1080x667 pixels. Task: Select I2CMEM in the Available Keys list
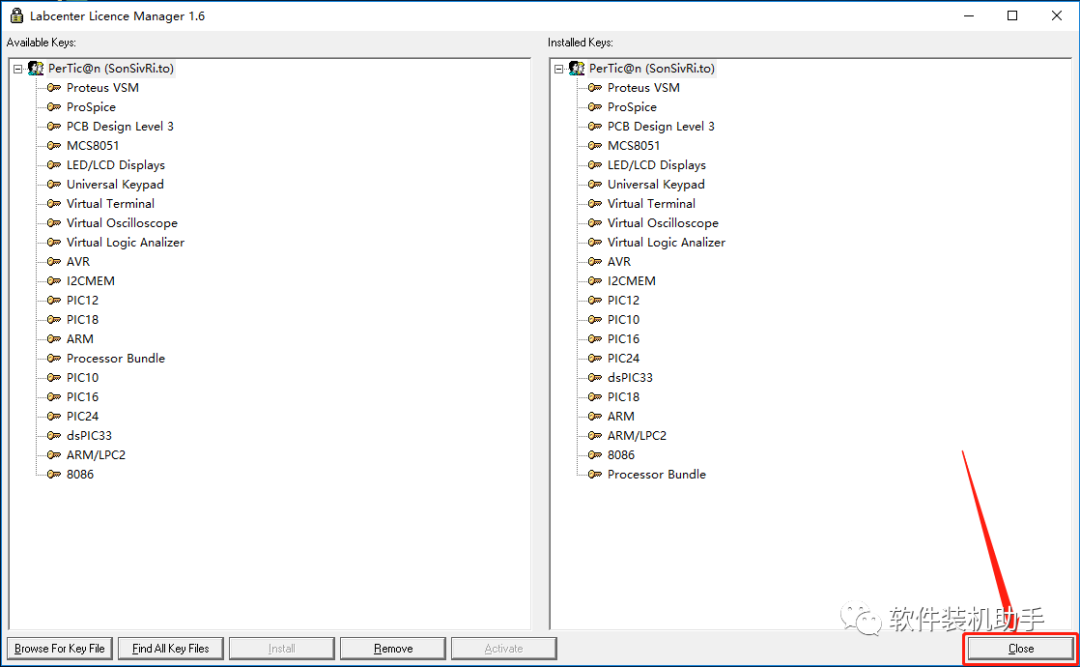tap(90, 280)
